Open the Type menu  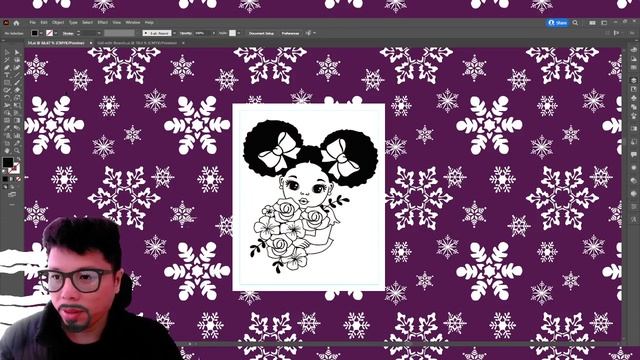tap(73, 22)
